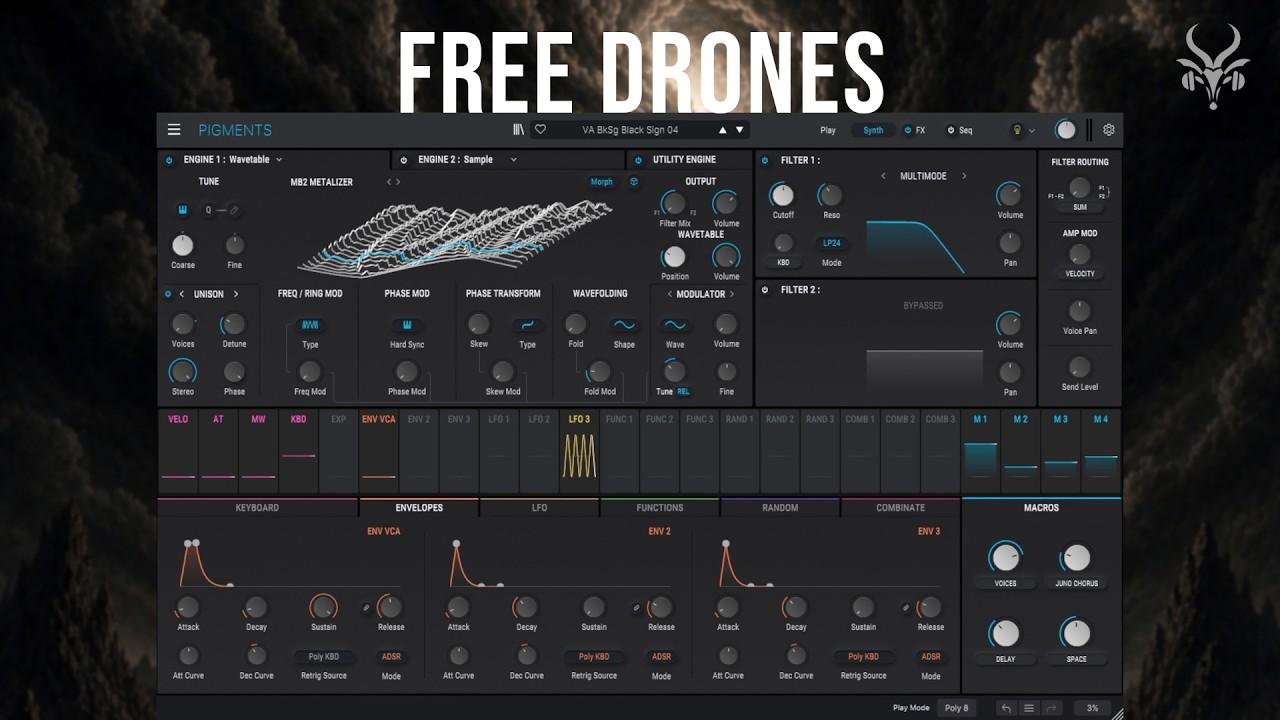This screenshot has width=1280, height=720.
Task: Click the Freq/Ring Mod Type waveform icon
Action: click(310, 325)
